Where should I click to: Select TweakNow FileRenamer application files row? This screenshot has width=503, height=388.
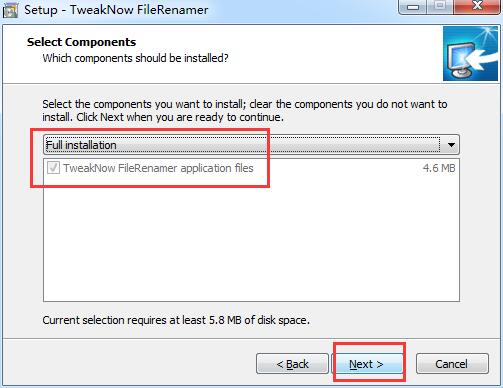[251, 168]
